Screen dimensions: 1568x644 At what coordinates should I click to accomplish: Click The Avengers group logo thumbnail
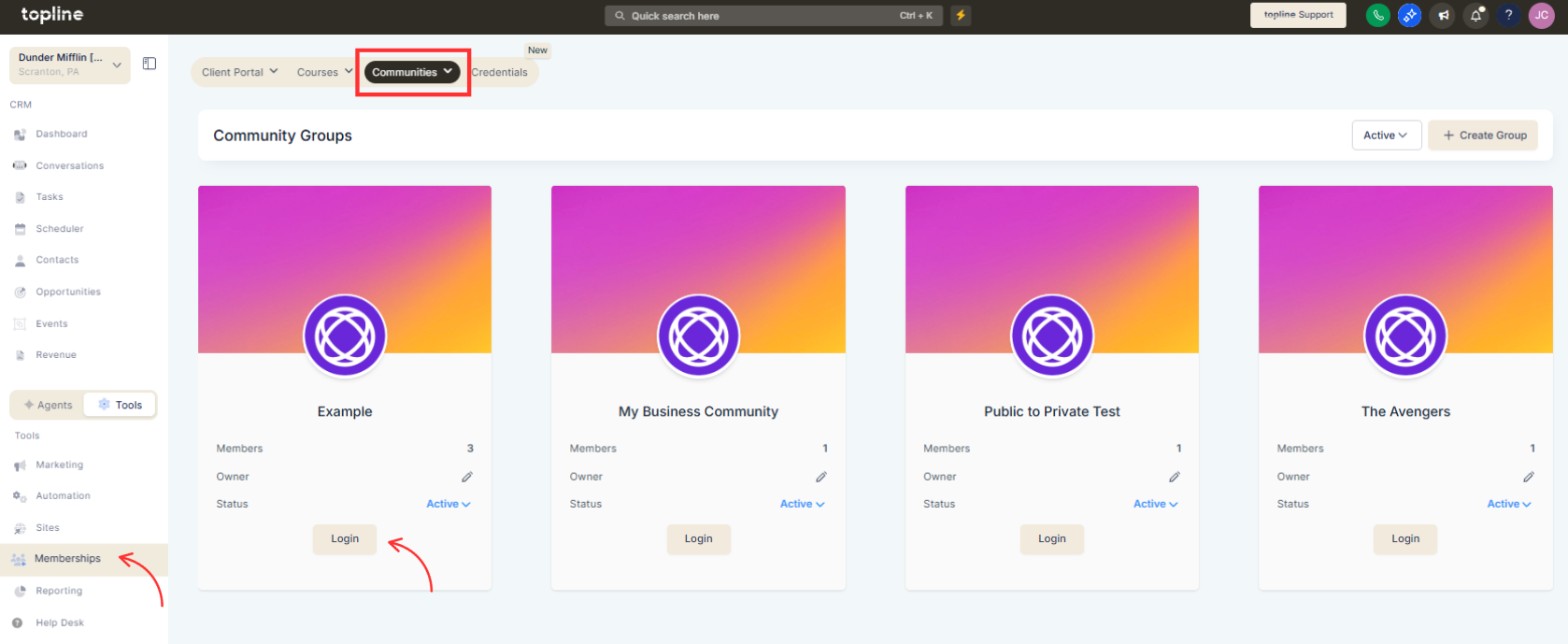(1405, 336)
